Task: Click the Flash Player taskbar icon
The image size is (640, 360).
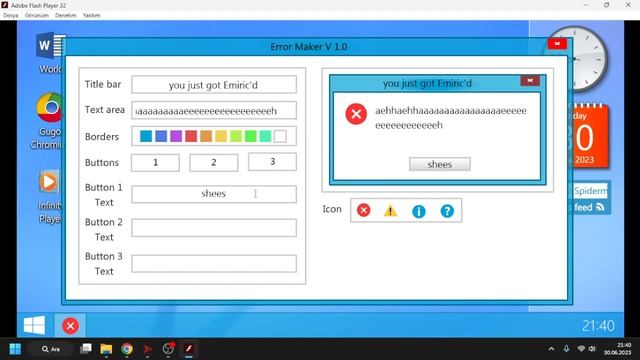Action: point(189,349)
